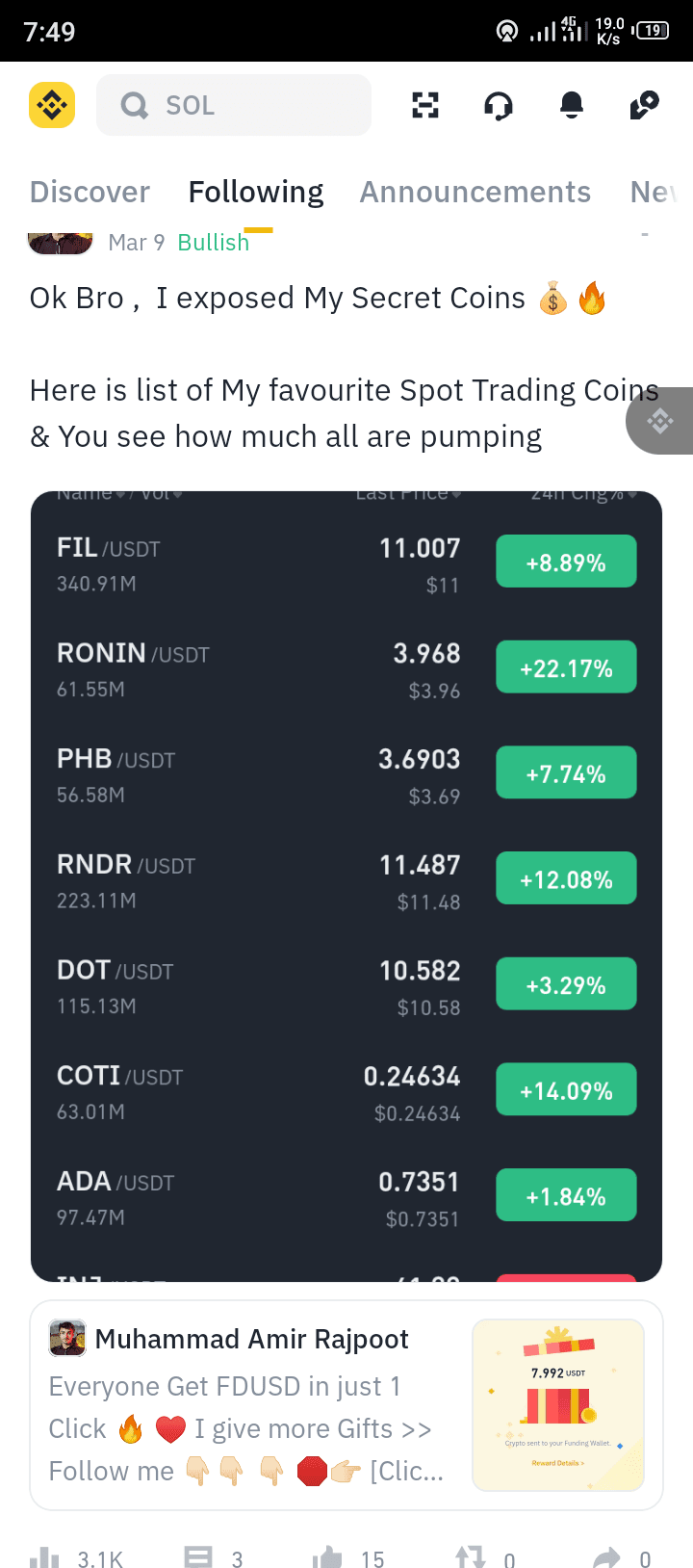Image resolution: width=693 pixels, height=1568 pixels.
Task: Tap RONIN +22.17% change badge
Action: [x=566, y=667]
